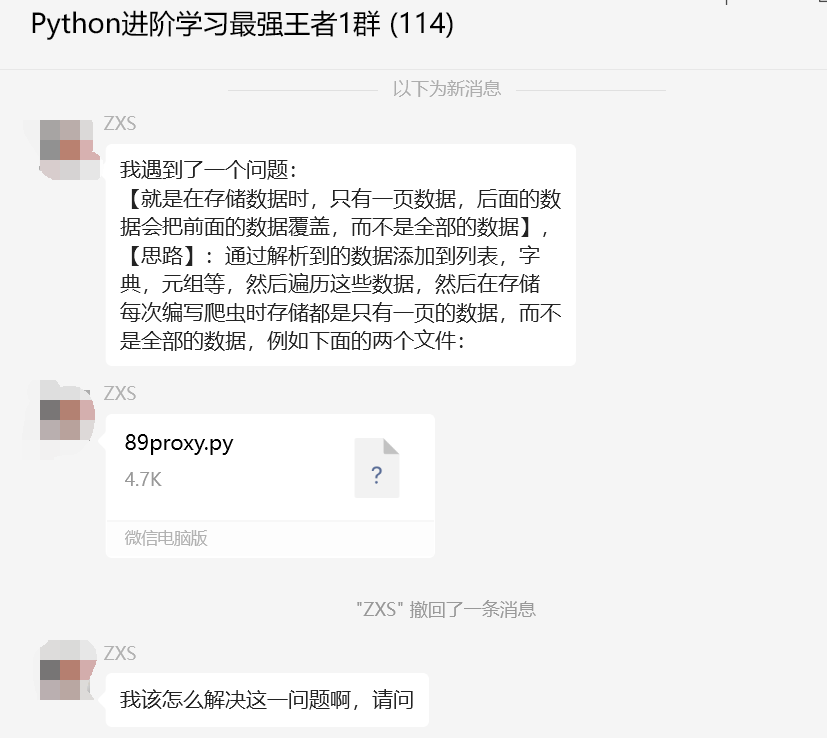
Task: Open ZXS avatar beside the 89proxy.py file
Action: tap(68, 420)
